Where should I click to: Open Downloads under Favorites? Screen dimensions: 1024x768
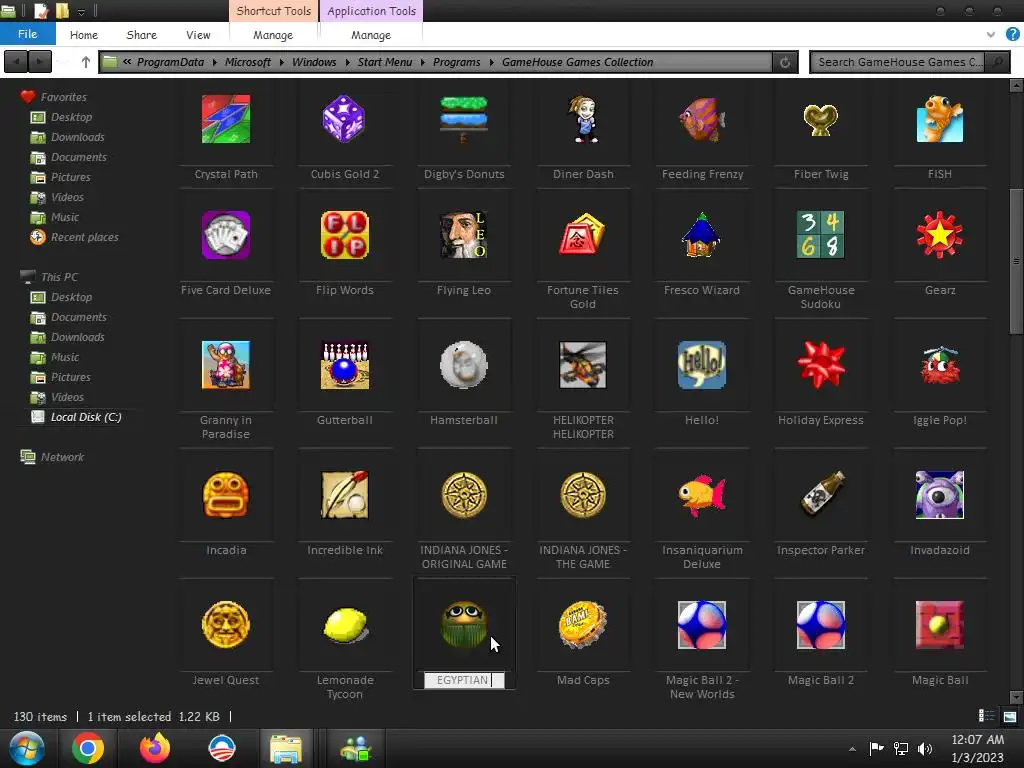tap(68, 137)
